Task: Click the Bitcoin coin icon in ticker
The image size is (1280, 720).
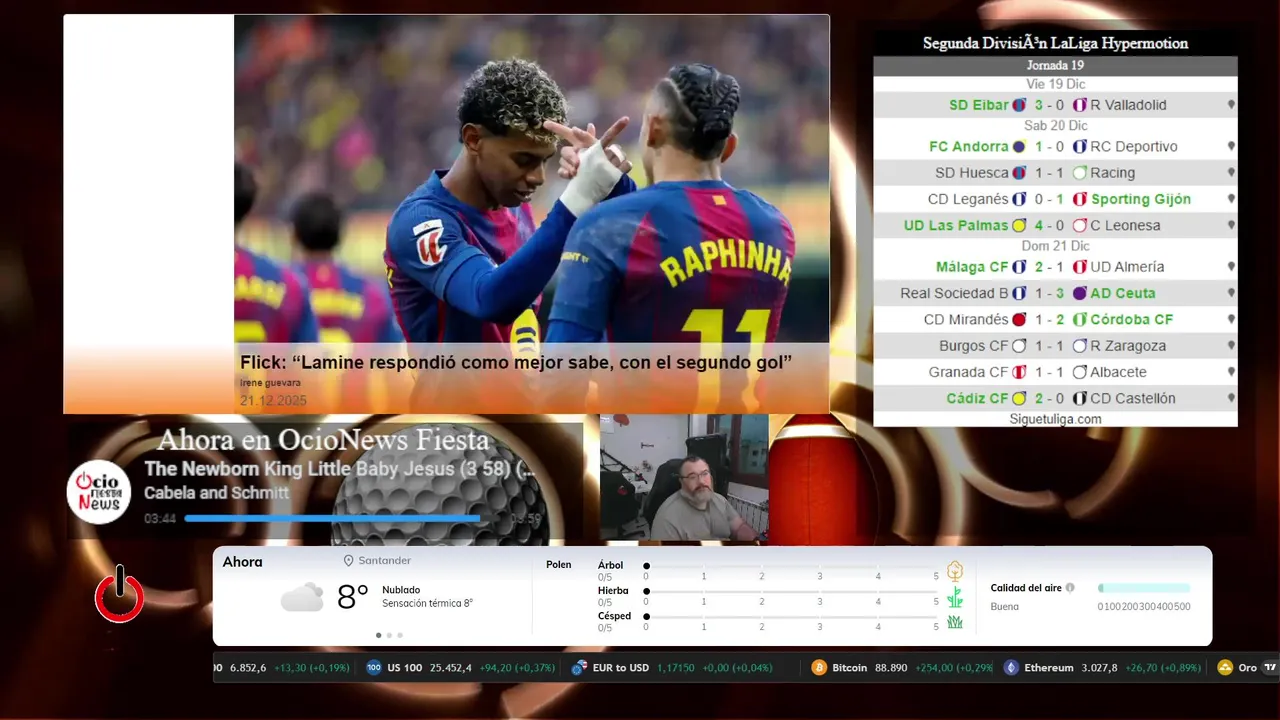Action: point(819,668)
